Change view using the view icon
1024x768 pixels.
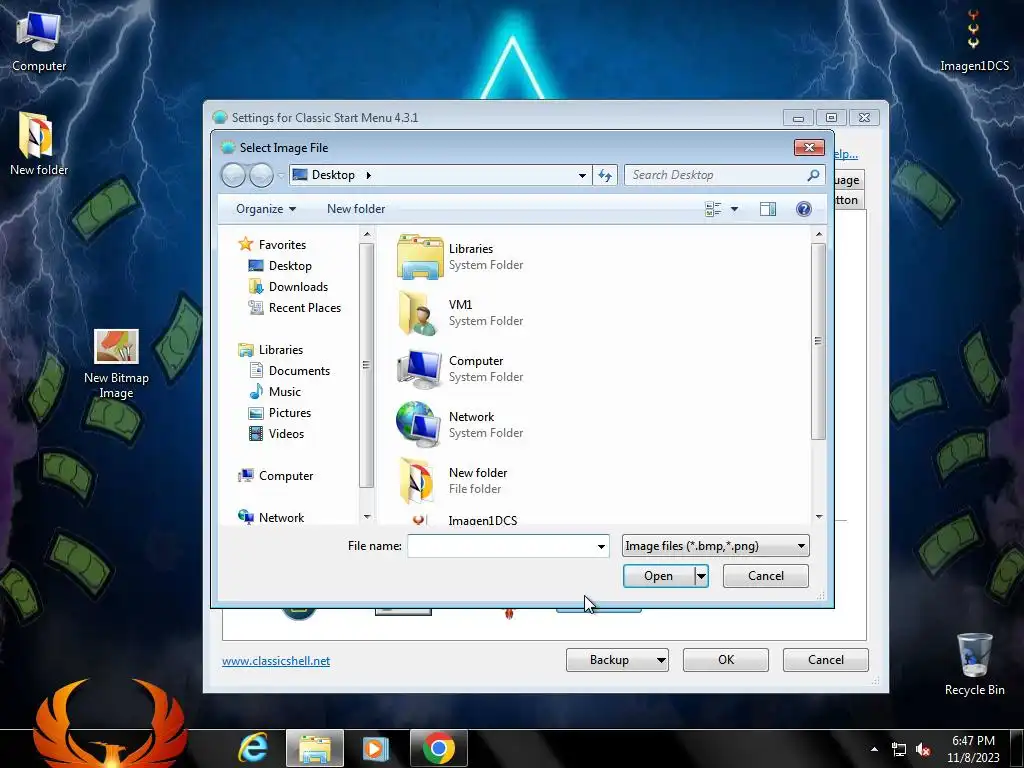713,209
